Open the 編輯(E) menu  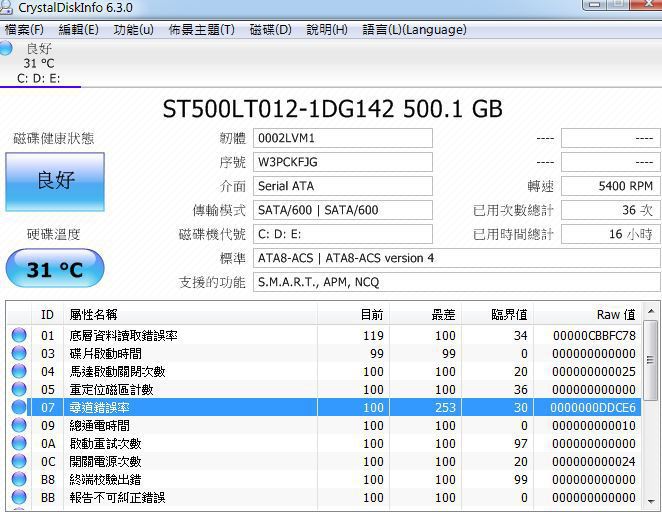pos(79,30)
